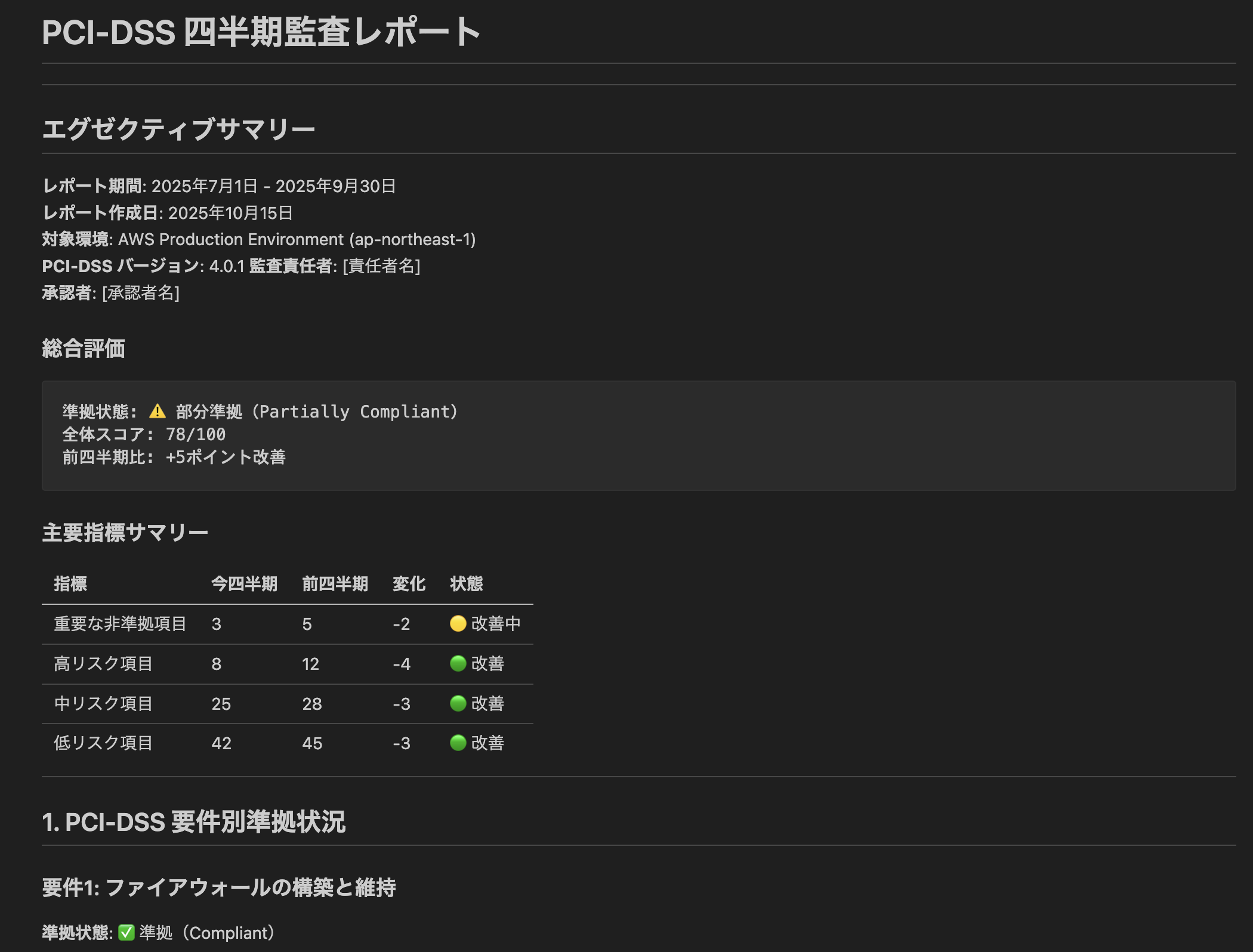Click the 高リスク項目 row label

pos(104,664)
